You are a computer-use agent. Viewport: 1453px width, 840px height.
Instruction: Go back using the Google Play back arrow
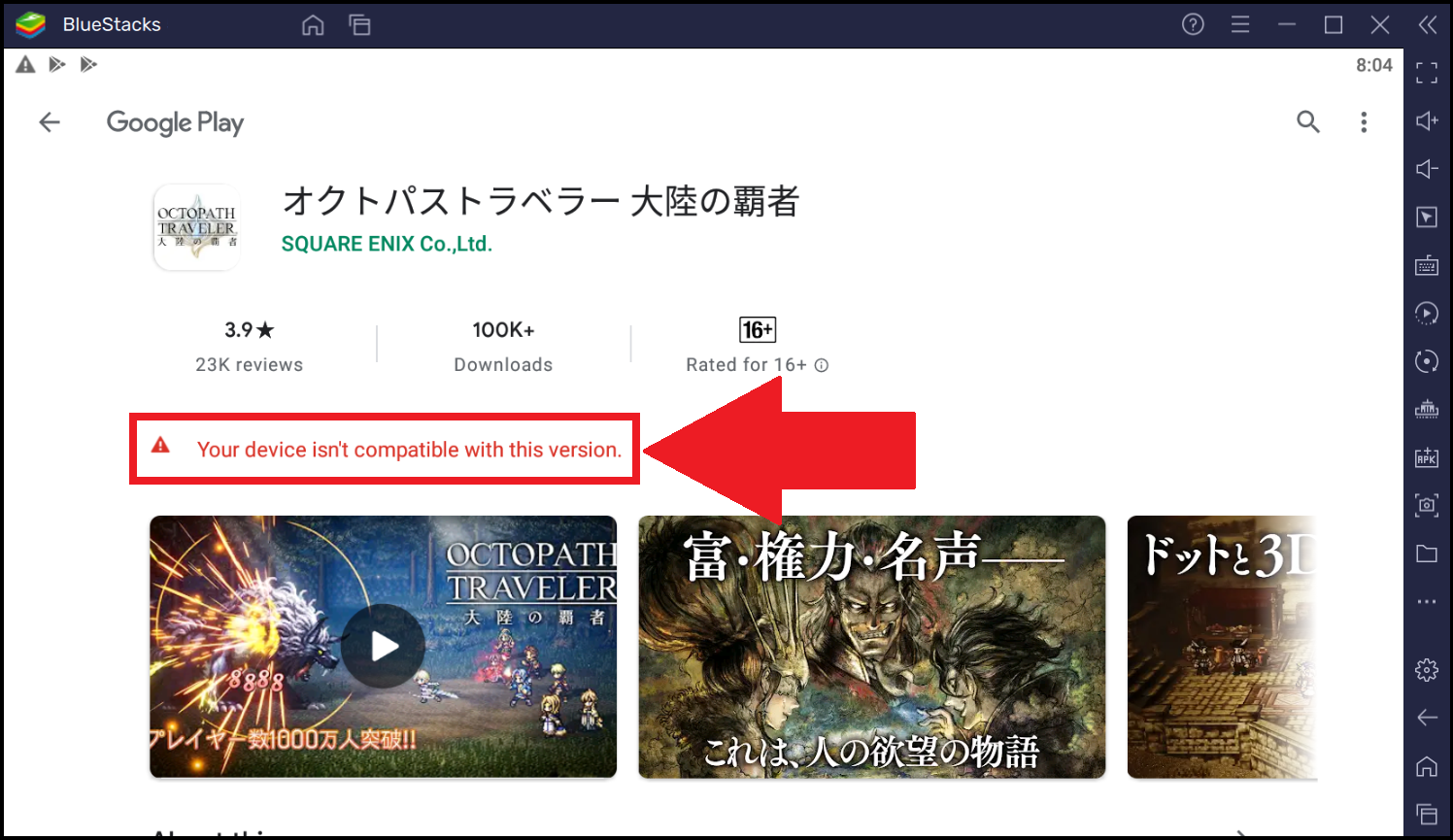(50, 122)
